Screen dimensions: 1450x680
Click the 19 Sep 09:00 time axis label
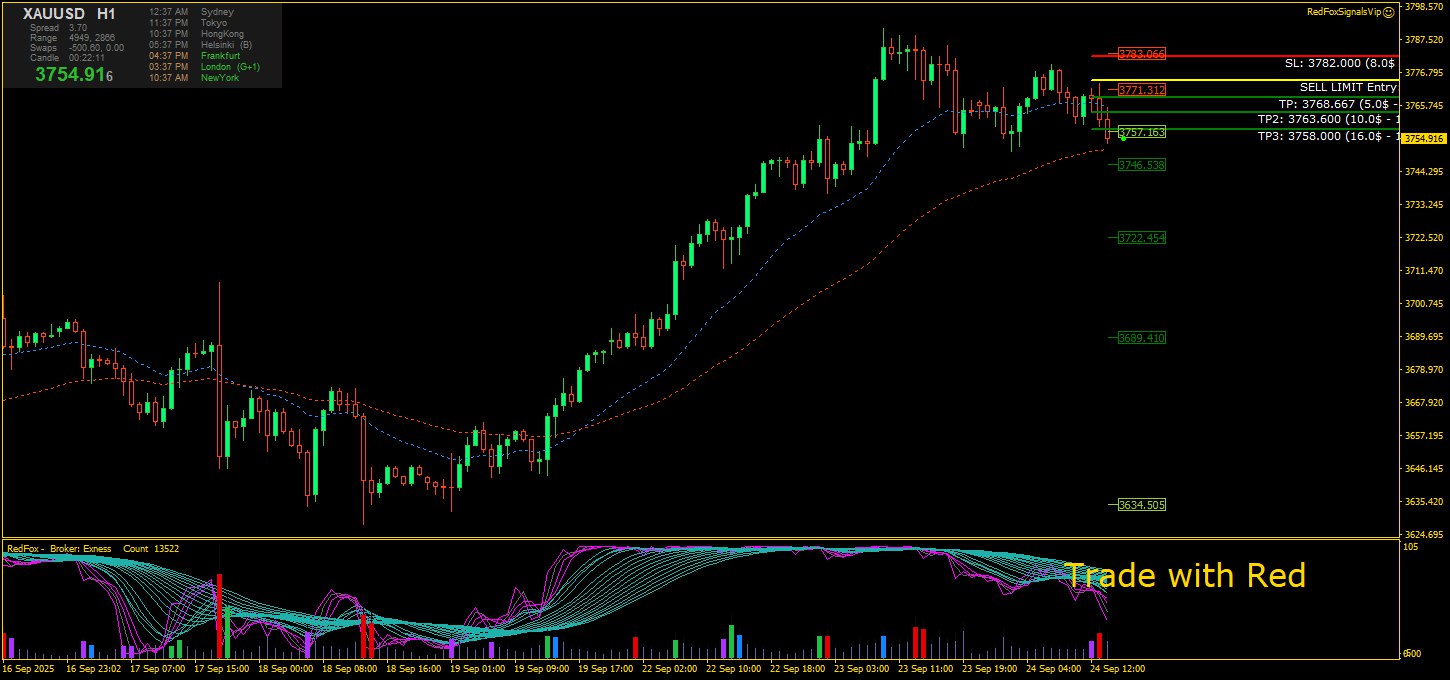pyautogui.click(x=542, y=668)
